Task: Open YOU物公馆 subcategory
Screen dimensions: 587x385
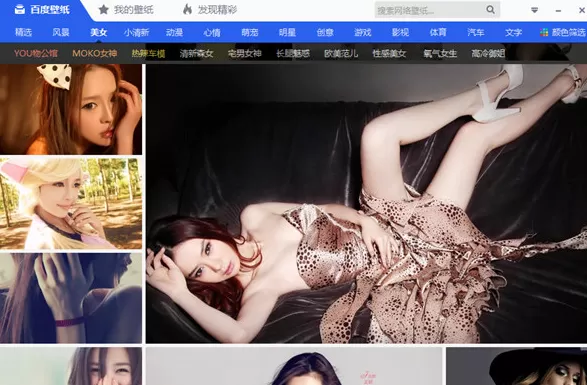Action: (36, 54)
